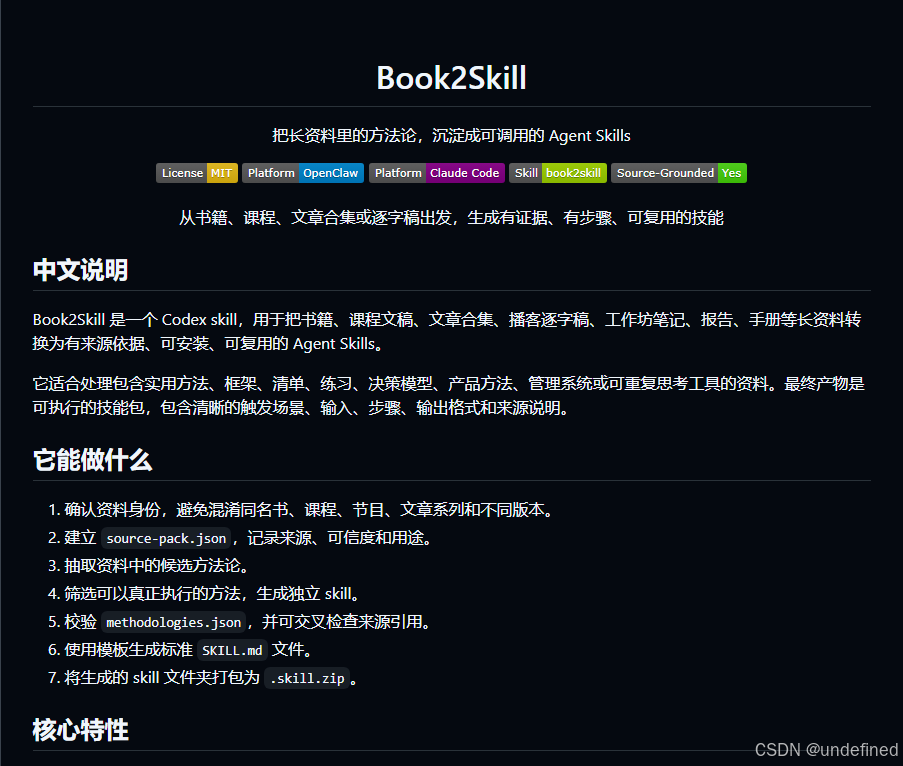Click the tagline ending with Agent Skills
This screenshot has height=766, width=903.
click(x=452, y=136)
